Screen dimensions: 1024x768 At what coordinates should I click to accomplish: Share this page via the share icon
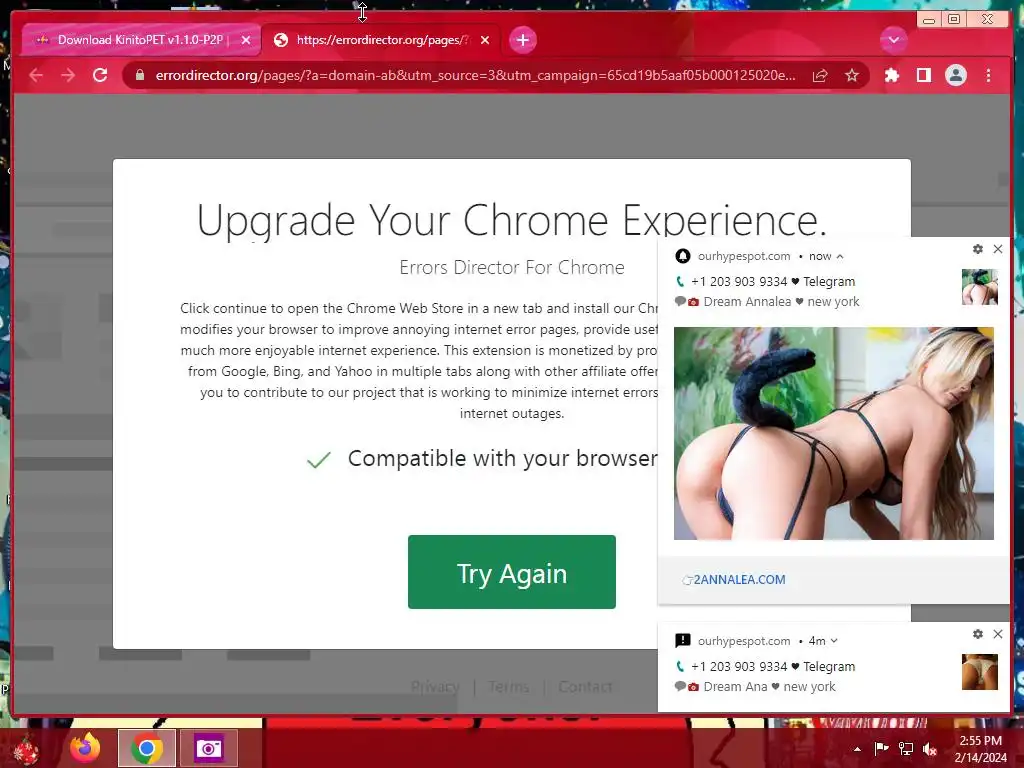click(x=820, y=76)
